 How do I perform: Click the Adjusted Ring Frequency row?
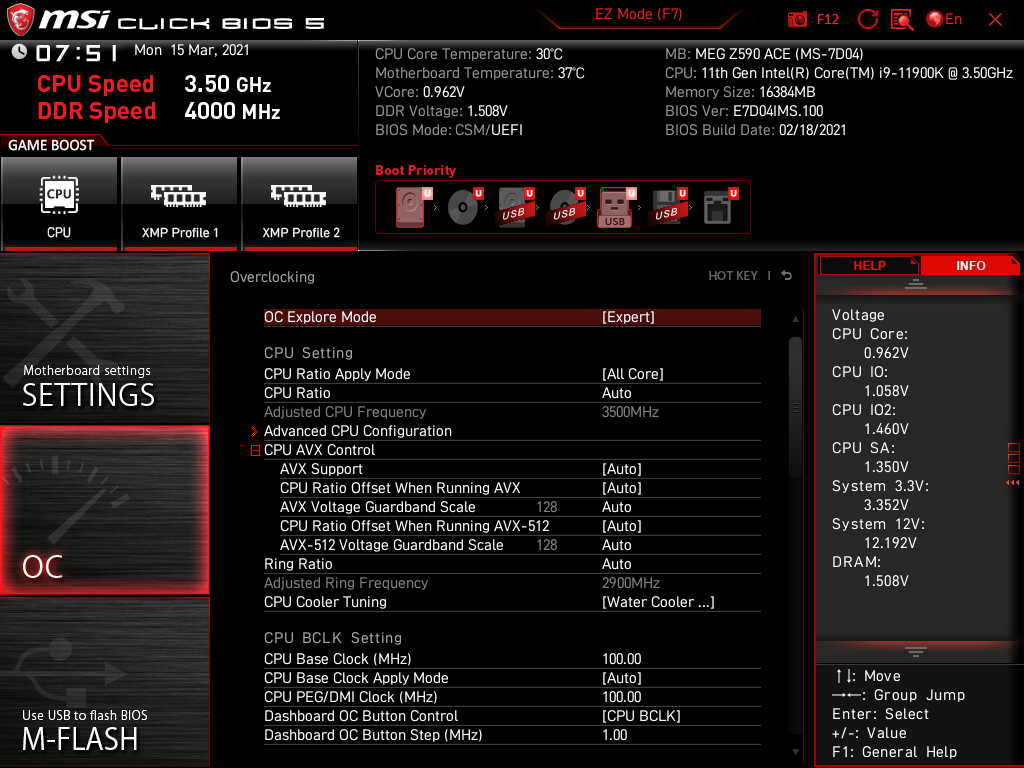click(x=512, y=583)
